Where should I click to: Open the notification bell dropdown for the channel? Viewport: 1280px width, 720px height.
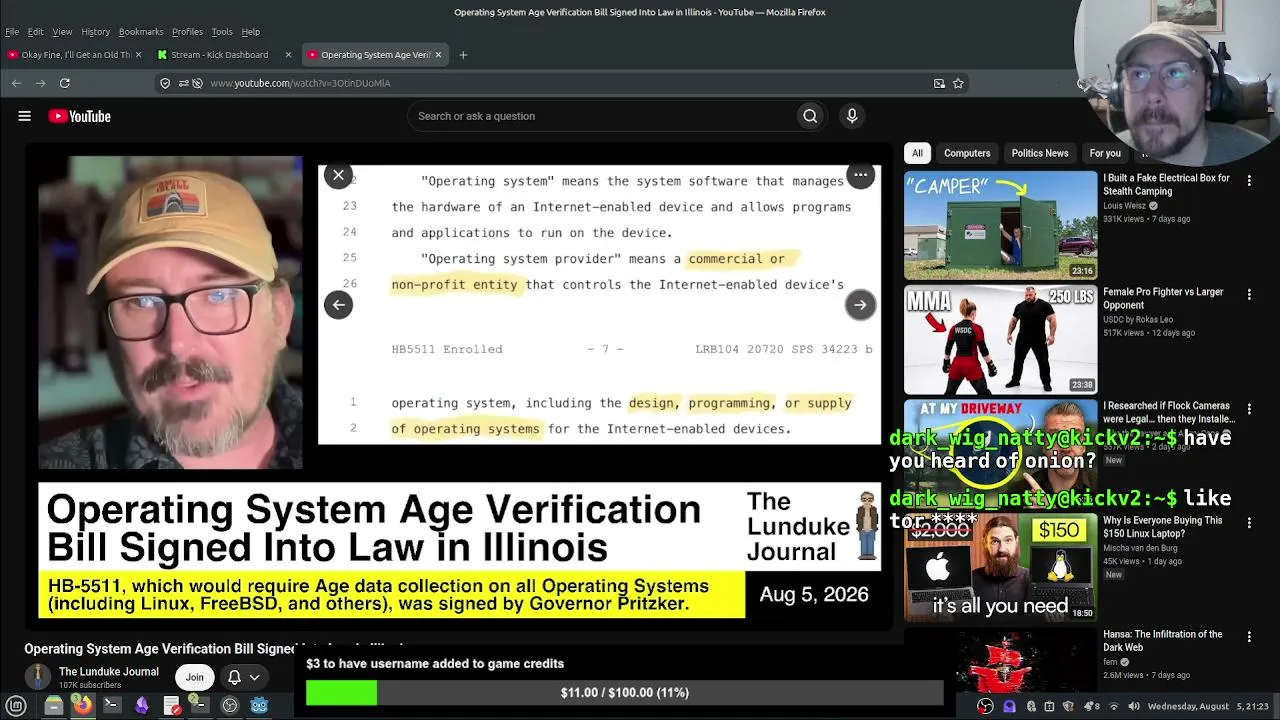coord(243,677)
